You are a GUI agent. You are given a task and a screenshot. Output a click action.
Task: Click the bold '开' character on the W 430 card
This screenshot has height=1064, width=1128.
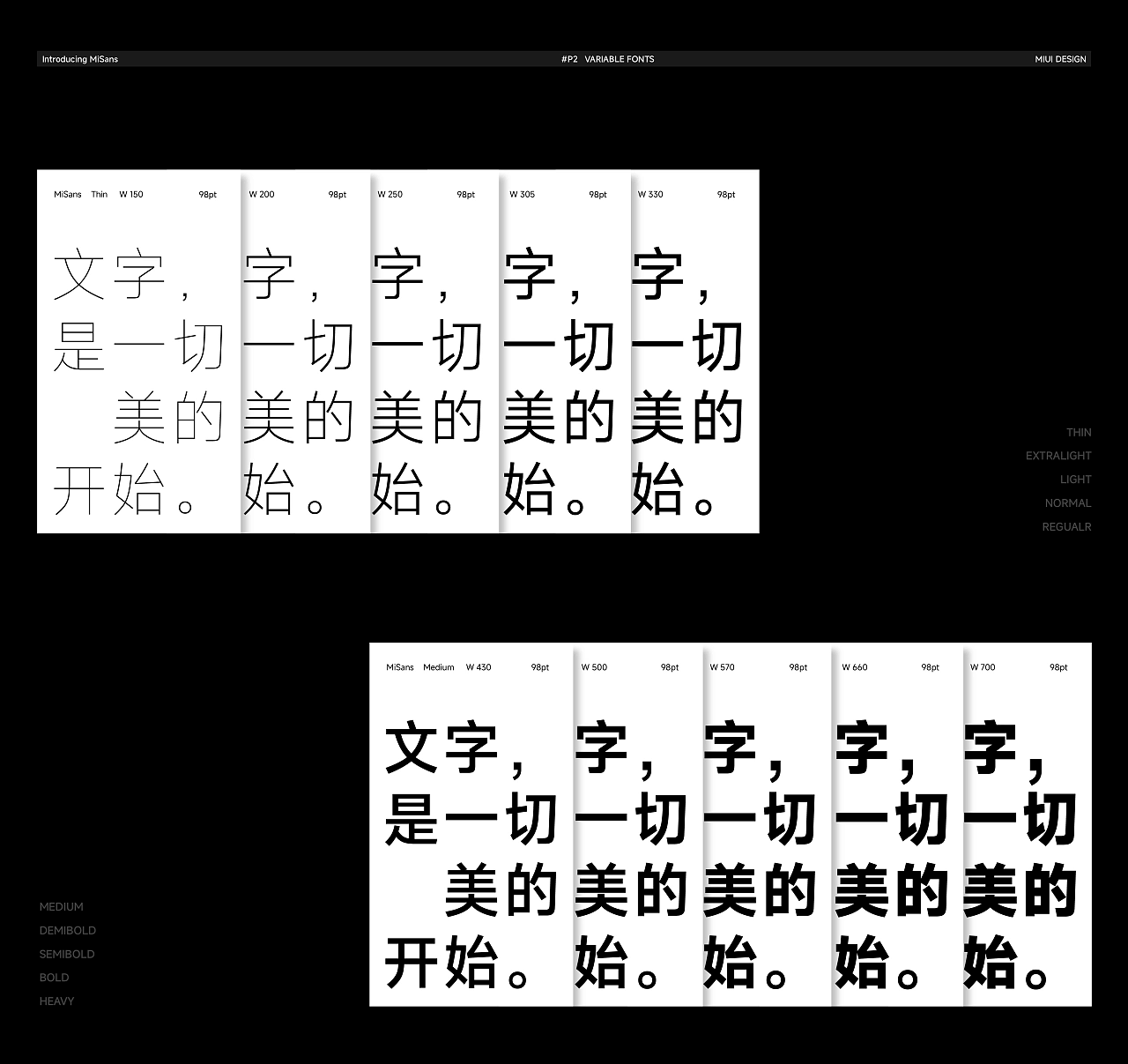point(412,963)
